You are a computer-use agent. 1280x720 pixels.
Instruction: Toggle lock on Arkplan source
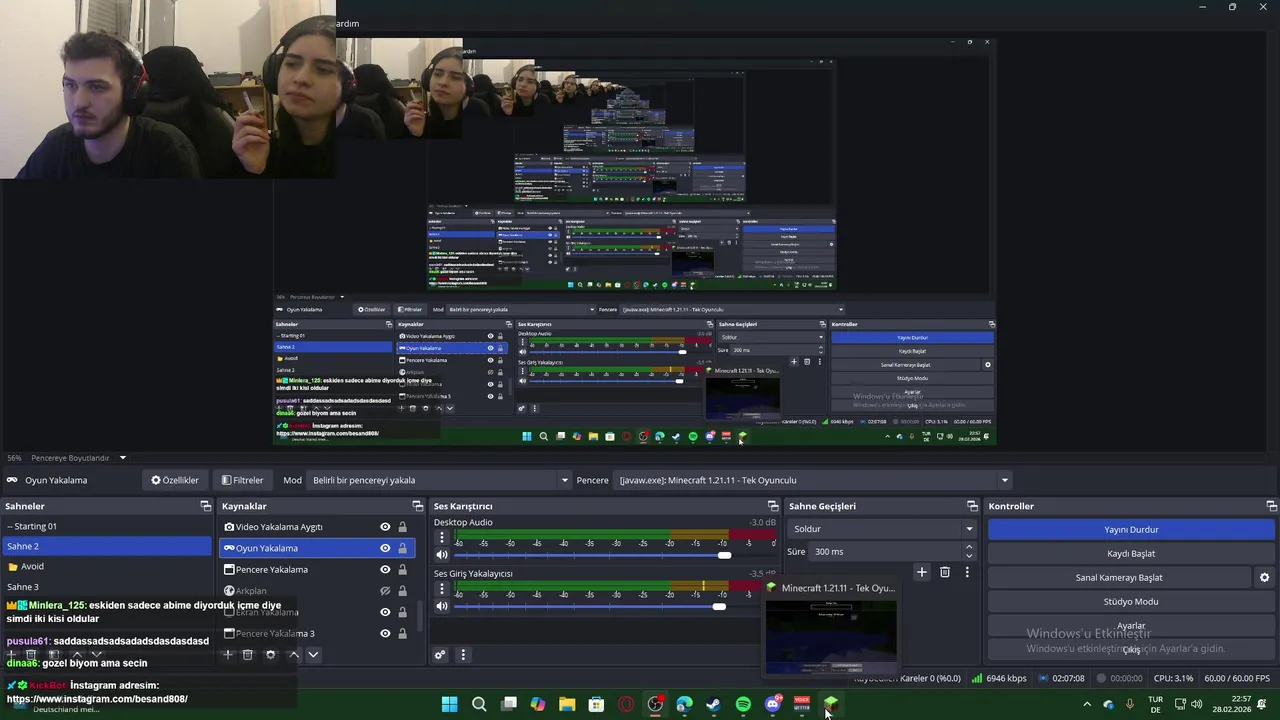(x=402, y=591)
